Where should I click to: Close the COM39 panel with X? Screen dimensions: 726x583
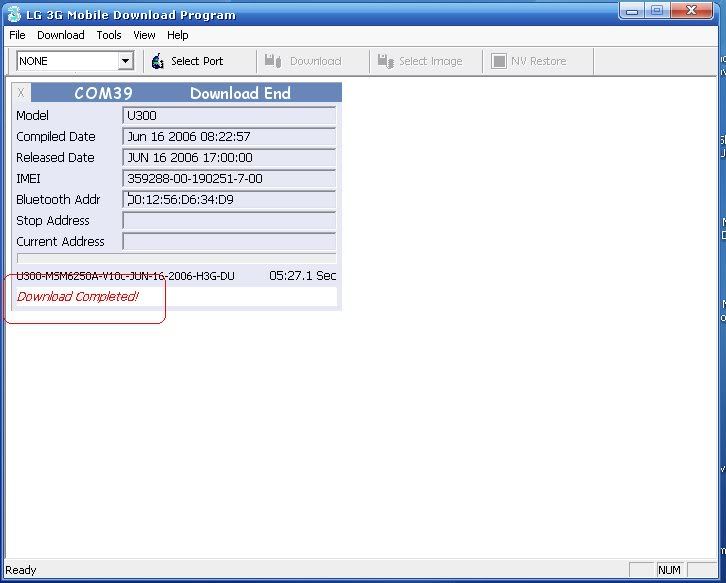point(21,93)
